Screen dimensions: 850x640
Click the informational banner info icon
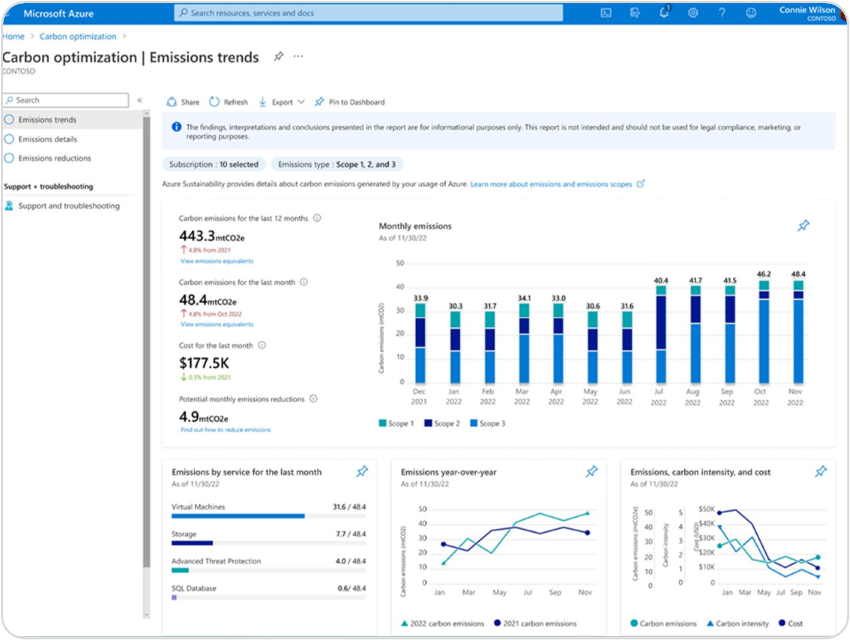pos(176,127)
